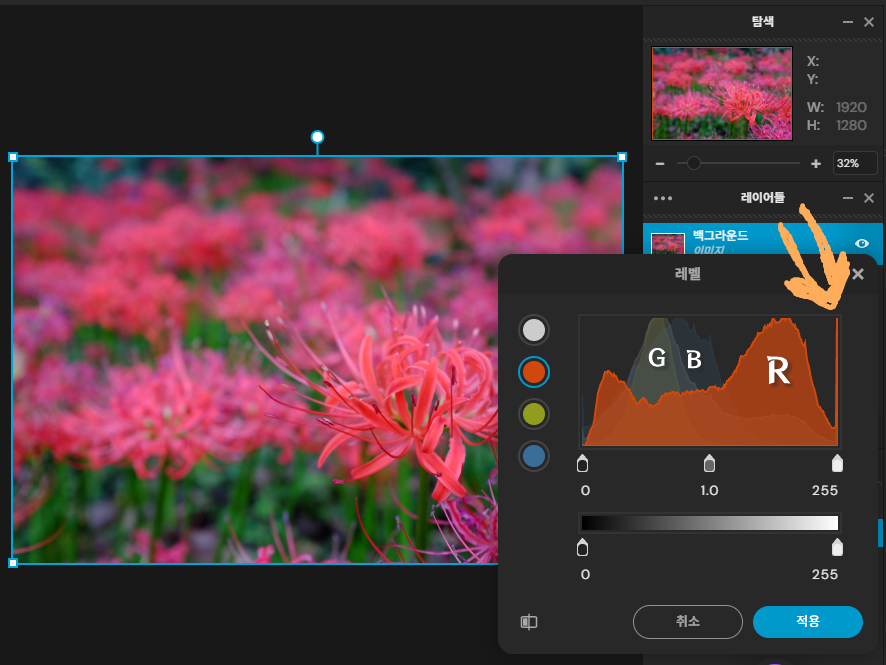The image size is (886, 665).
Task: Click the top-right transform corner handle
Action: tap(622, 157)
